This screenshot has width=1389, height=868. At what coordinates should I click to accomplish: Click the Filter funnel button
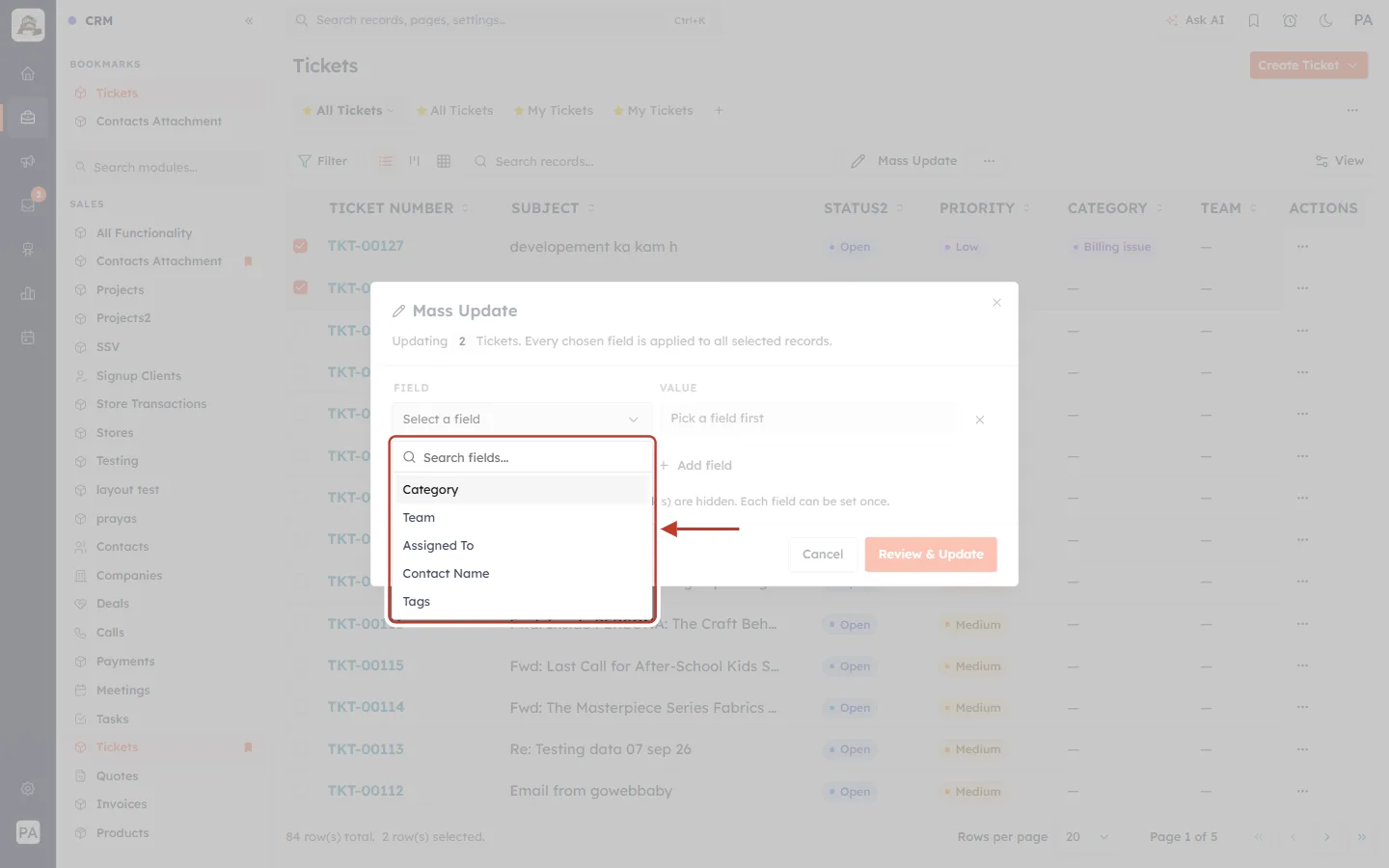click(323, 161)
